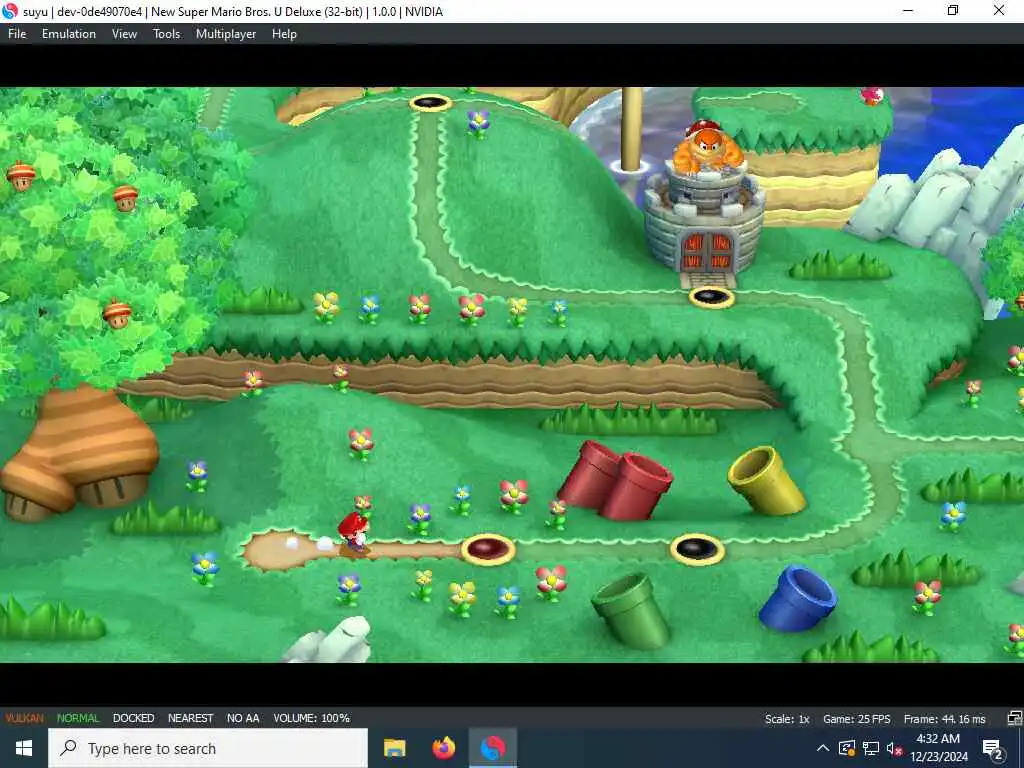The width and height of the screenshot is (1024, 768).
Task: Minimize the suyu window
Action: tap(908, 11)
